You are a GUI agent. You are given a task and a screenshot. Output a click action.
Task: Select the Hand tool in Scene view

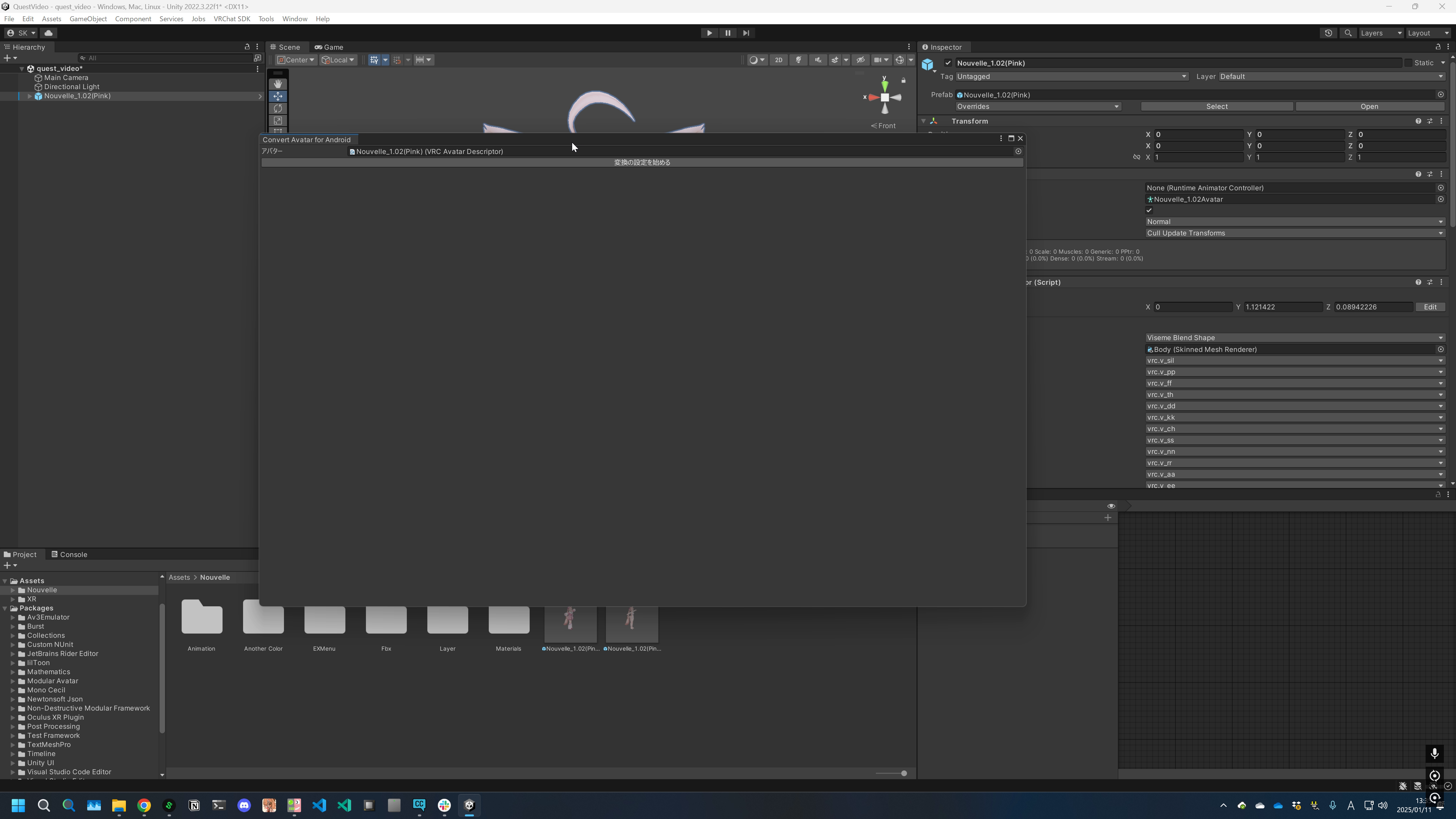(278, 84)
